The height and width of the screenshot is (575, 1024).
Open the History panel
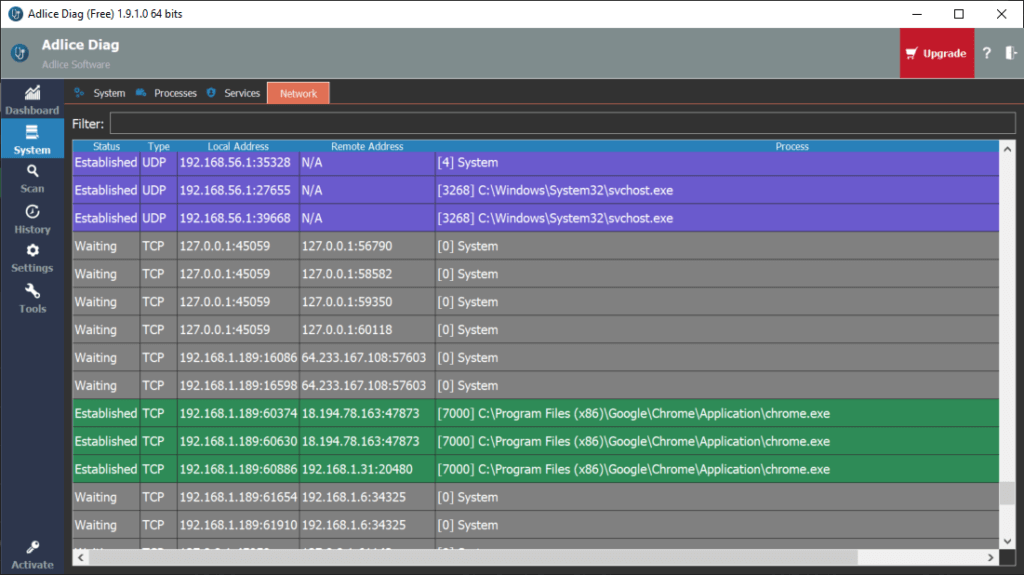click(32, 219)
